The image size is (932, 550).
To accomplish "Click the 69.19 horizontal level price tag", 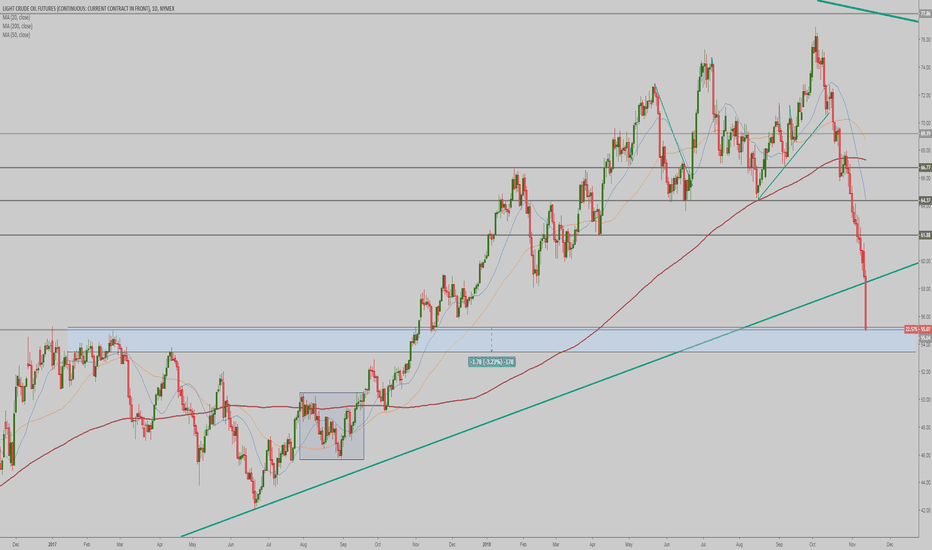I will click(x=925, y=134).
